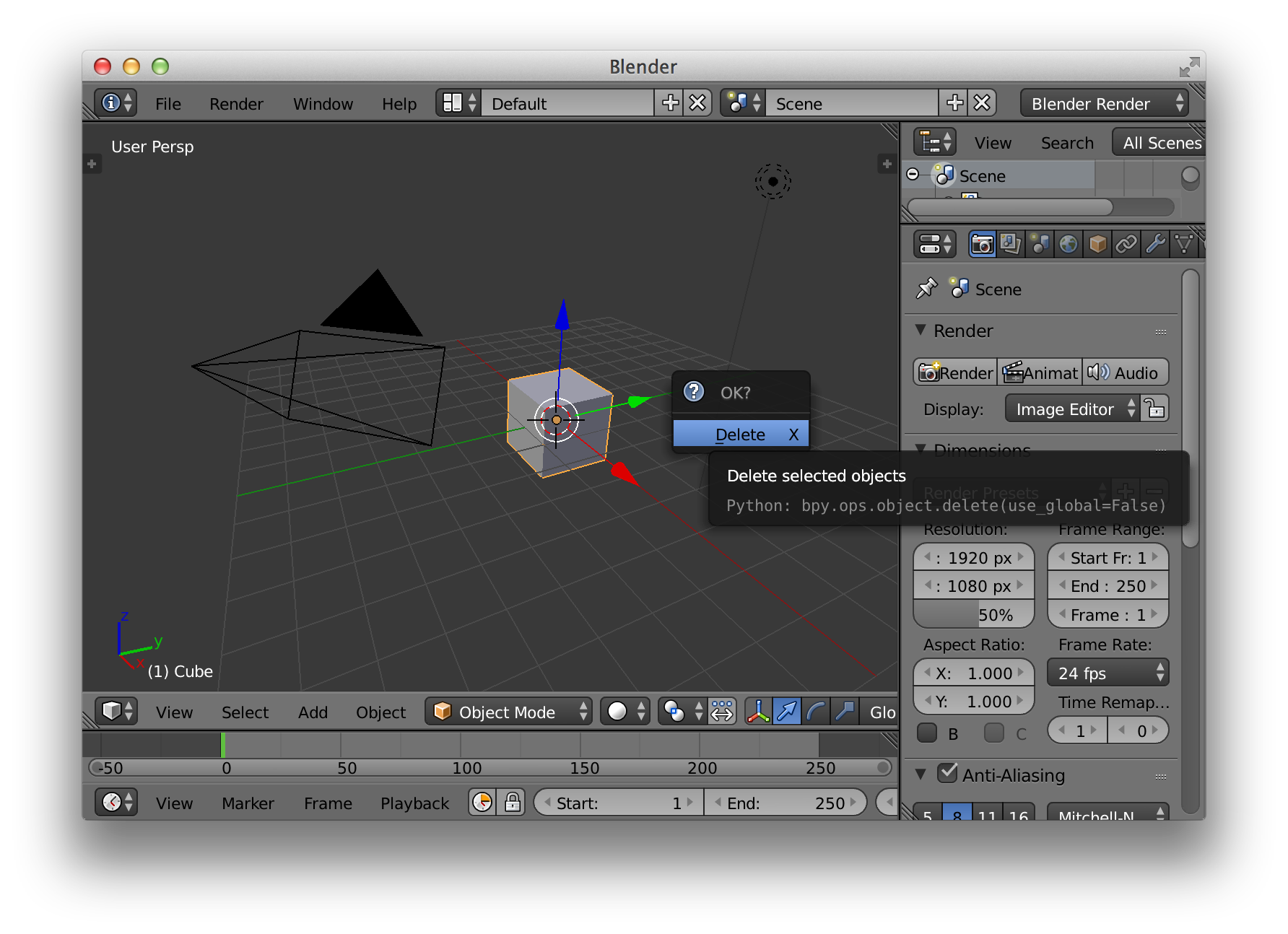Image resolution: width=1288 pixels, height=934 pixels.
Task: Select the Scene properties tab
Action: click(x=1040, y=245)
